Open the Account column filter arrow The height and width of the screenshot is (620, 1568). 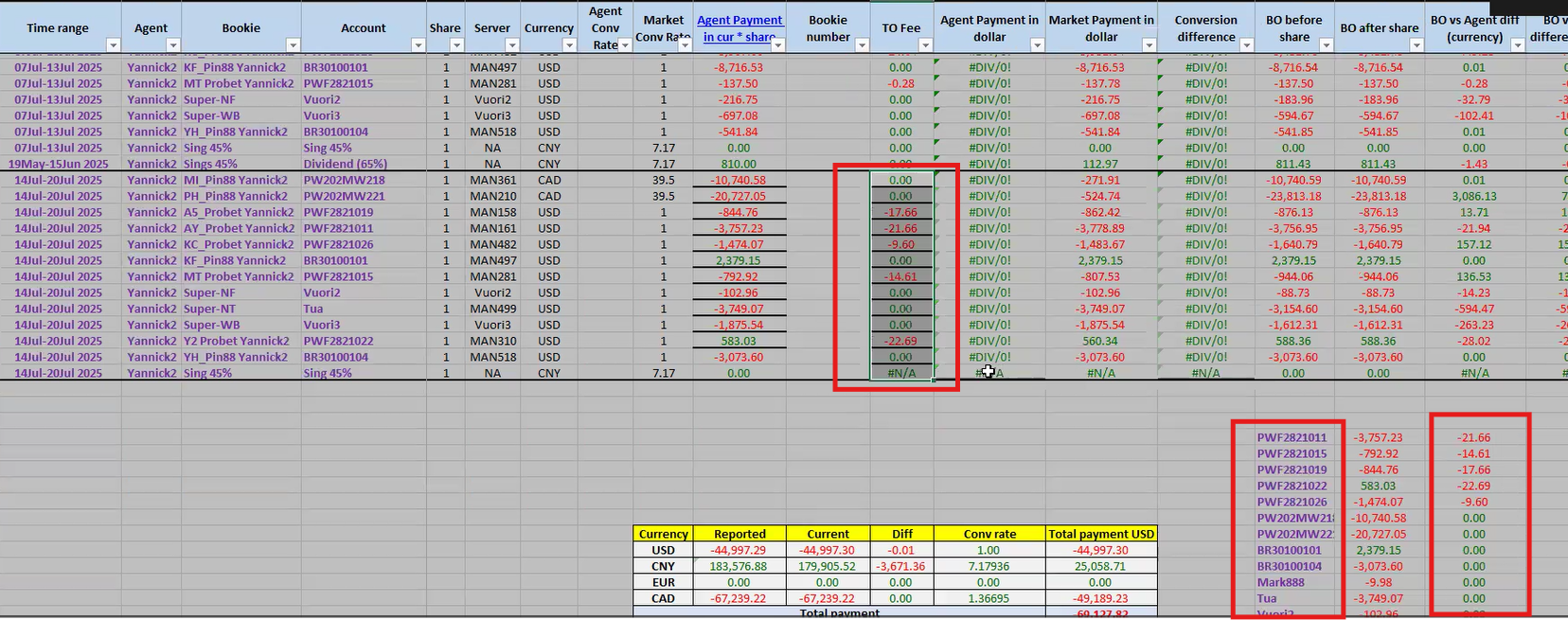[x=418, y=45]
